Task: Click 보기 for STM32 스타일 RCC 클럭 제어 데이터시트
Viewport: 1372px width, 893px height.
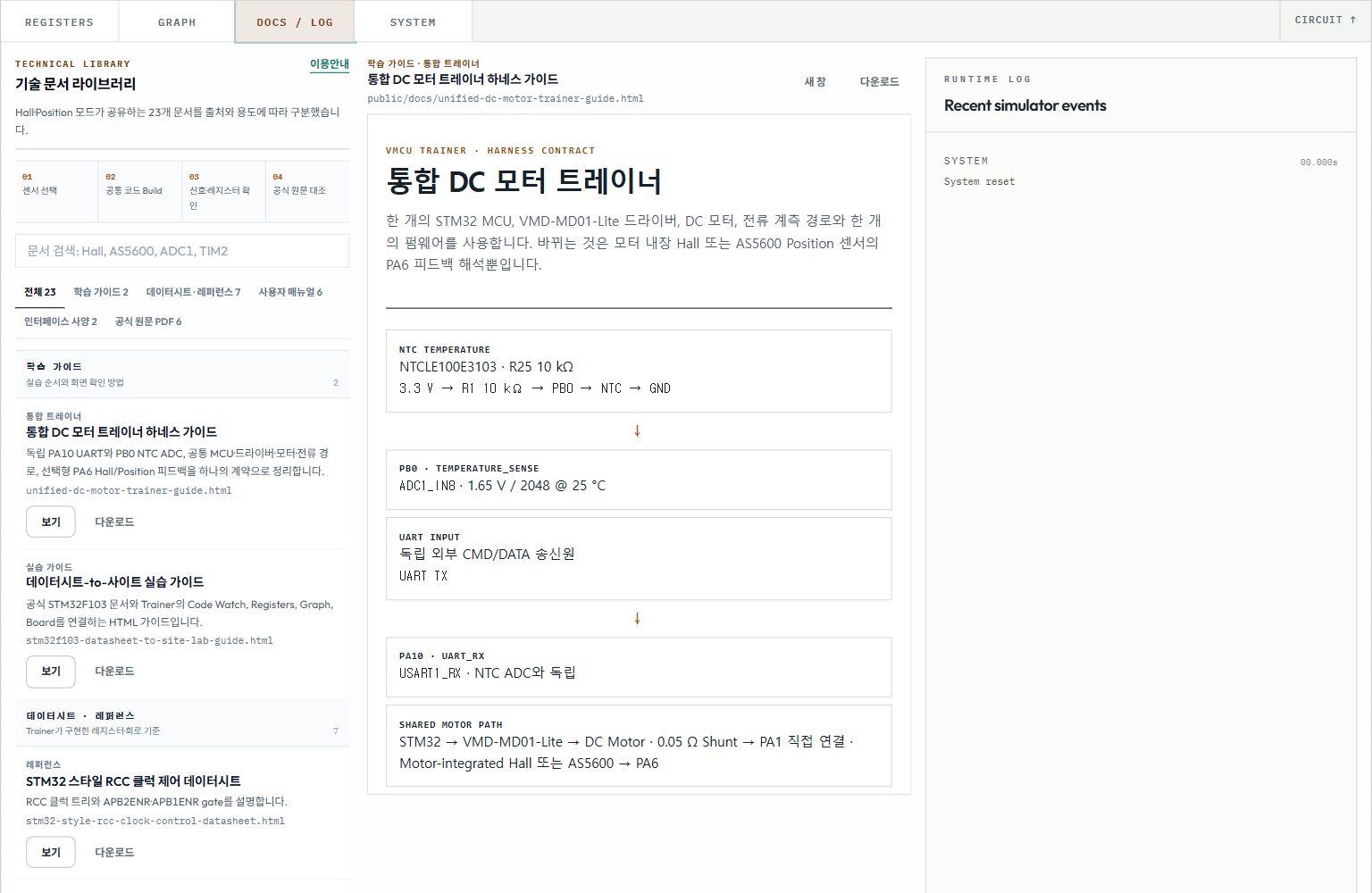Action: tap(51, 852)
